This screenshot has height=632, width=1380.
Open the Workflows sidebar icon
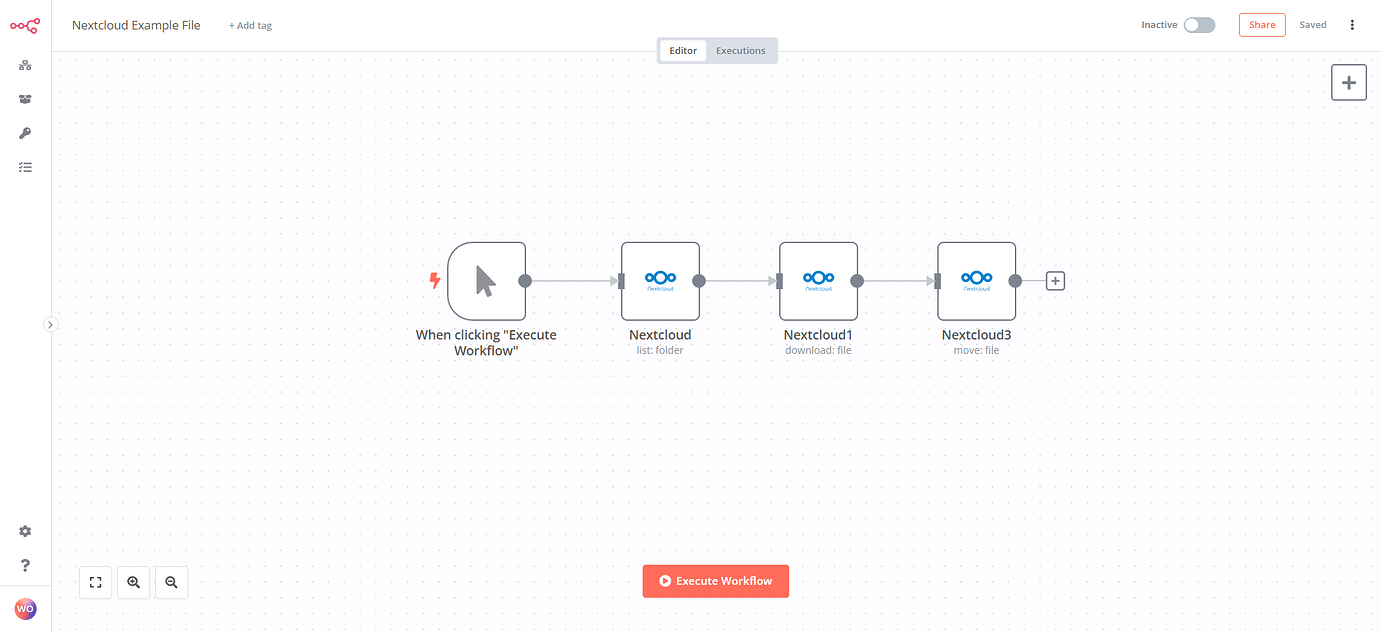(x=24, y=65)
